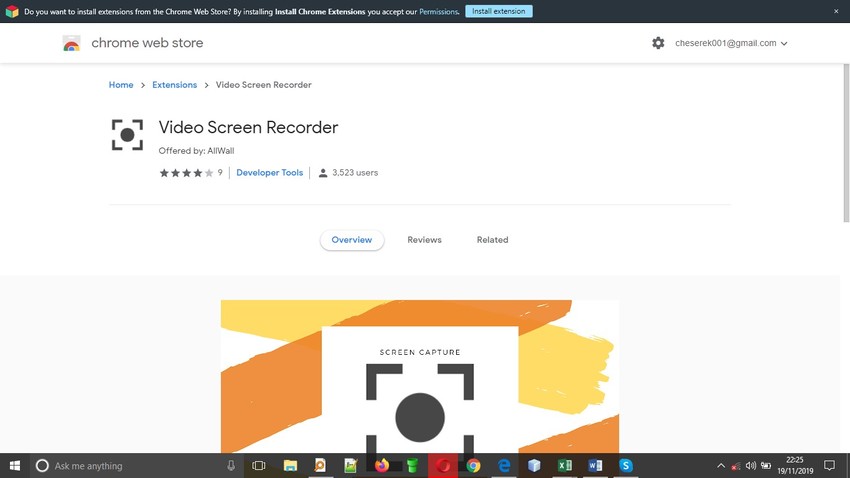850x478 pixels.
Task: Dismiss the install extensions banner
Action: click(x=836, y=11)
